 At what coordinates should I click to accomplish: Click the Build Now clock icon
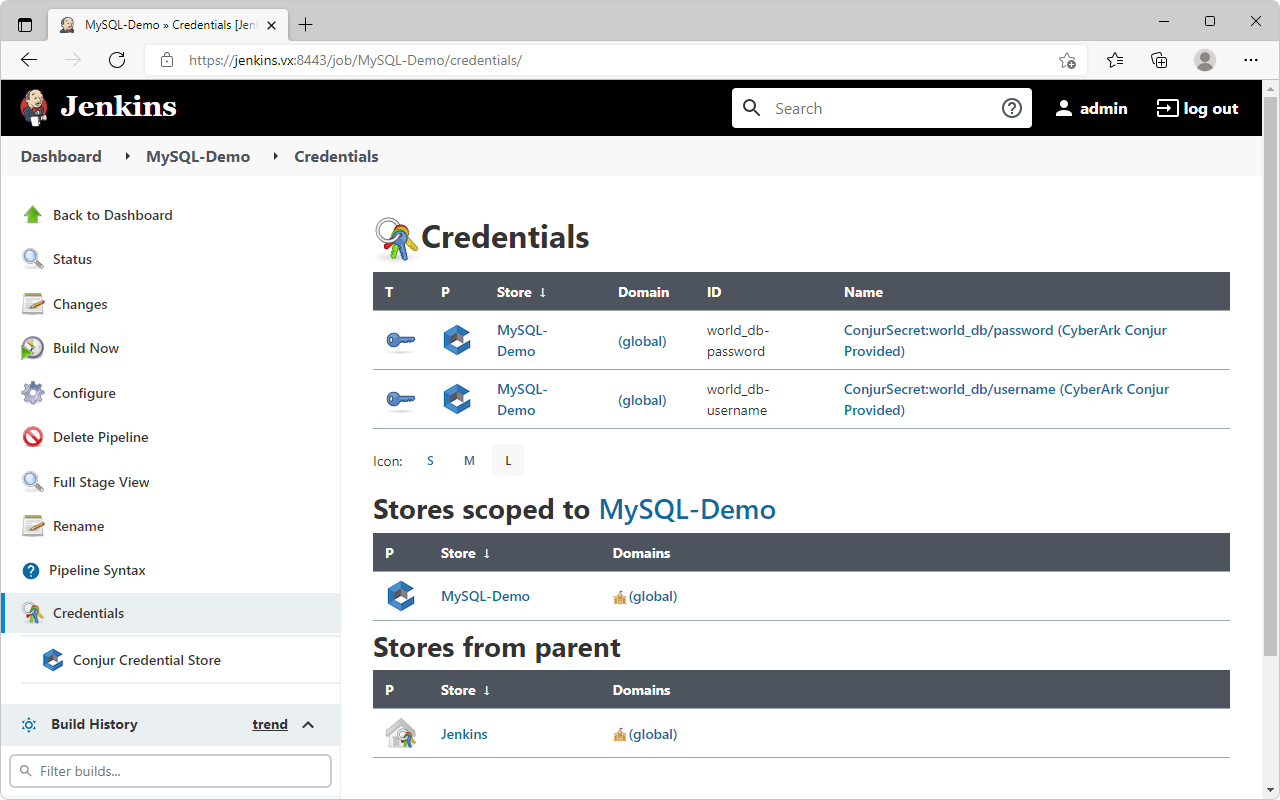[33, 348]
